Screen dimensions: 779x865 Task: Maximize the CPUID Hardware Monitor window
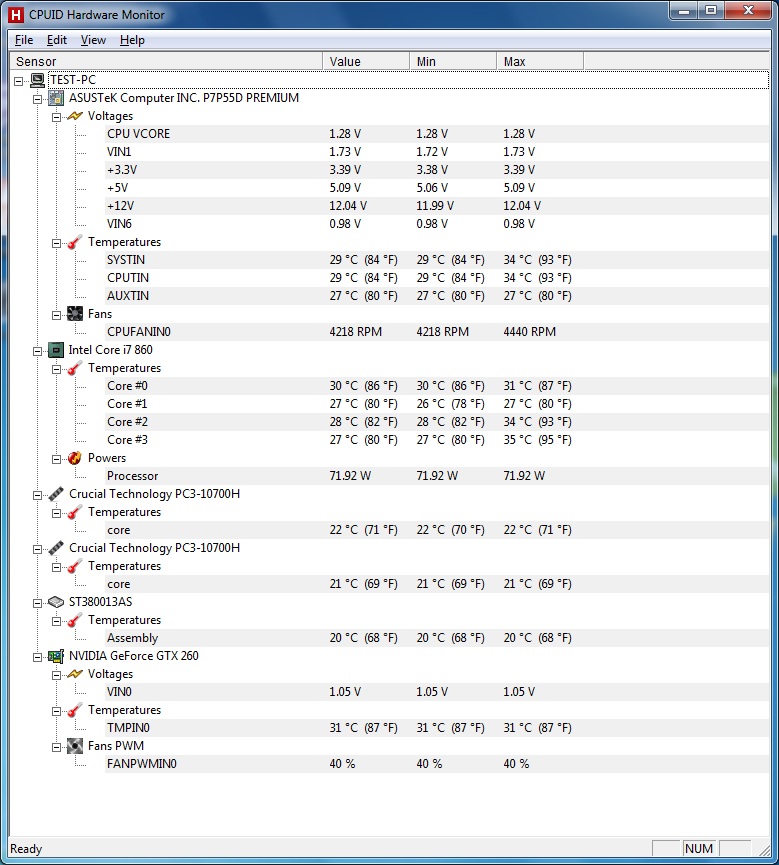pos(711,10)
